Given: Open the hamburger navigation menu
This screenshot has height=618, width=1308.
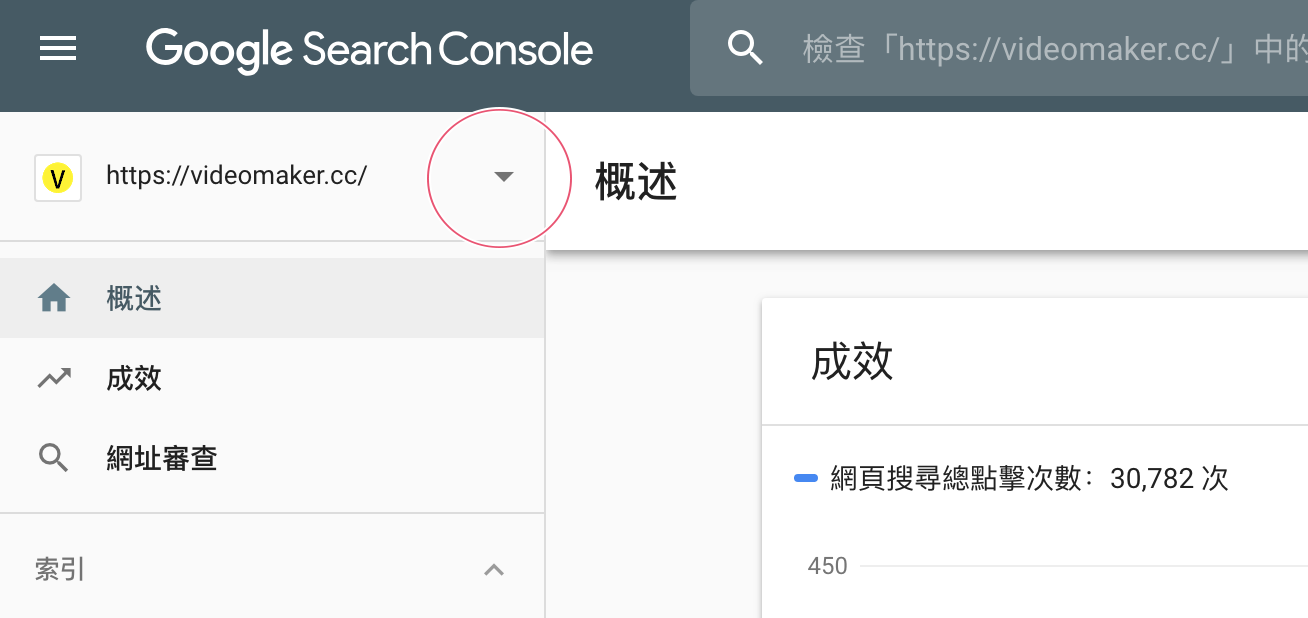Looking at the screenshot, I should pyautogui.click(x=58, y=48).
